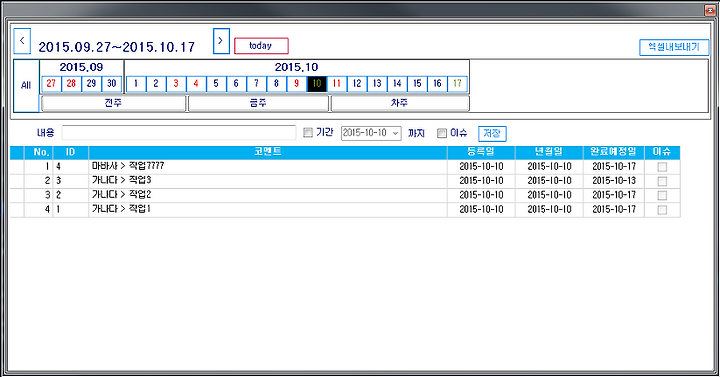Select the All dates button

click(26, 85)
